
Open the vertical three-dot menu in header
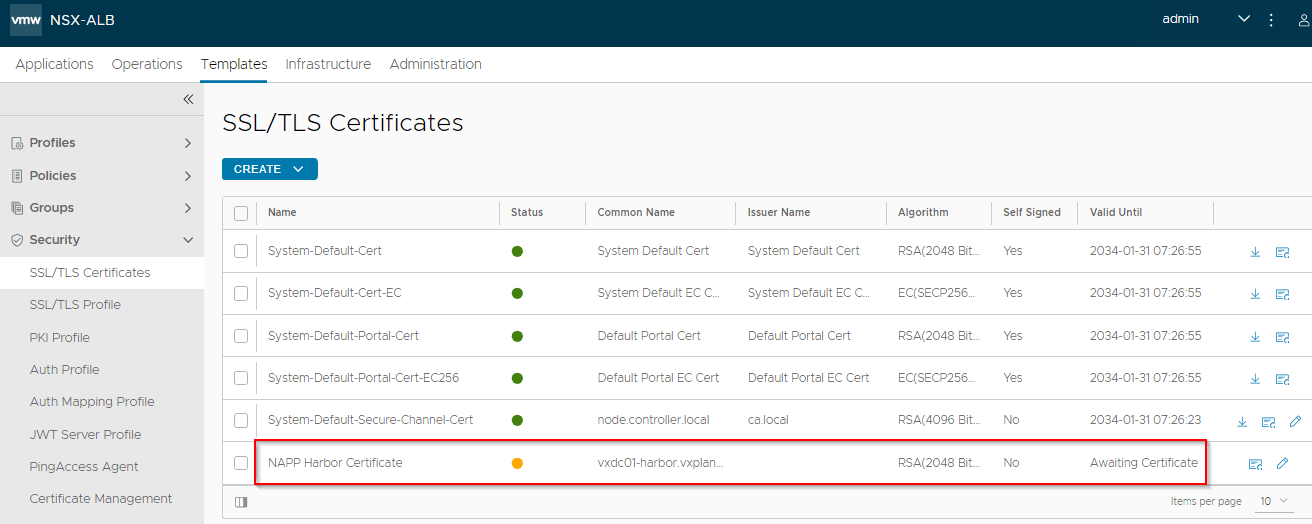click(x=1271, y=20)
